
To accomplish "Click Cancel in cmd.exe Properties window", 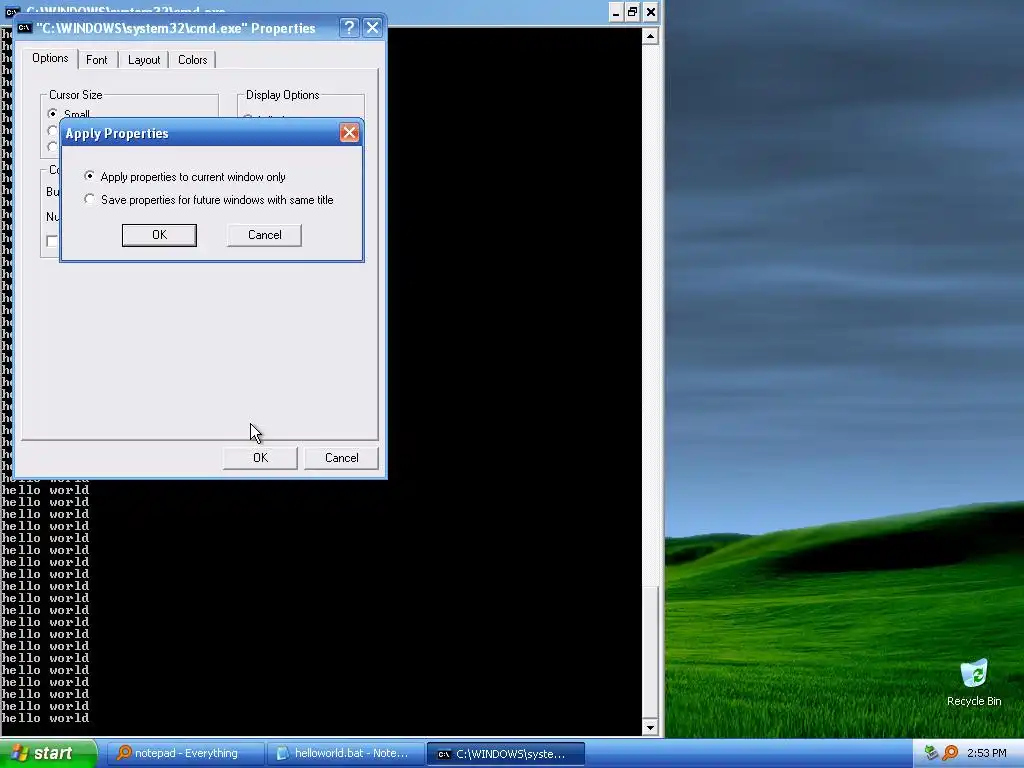I will pos(342,458).
